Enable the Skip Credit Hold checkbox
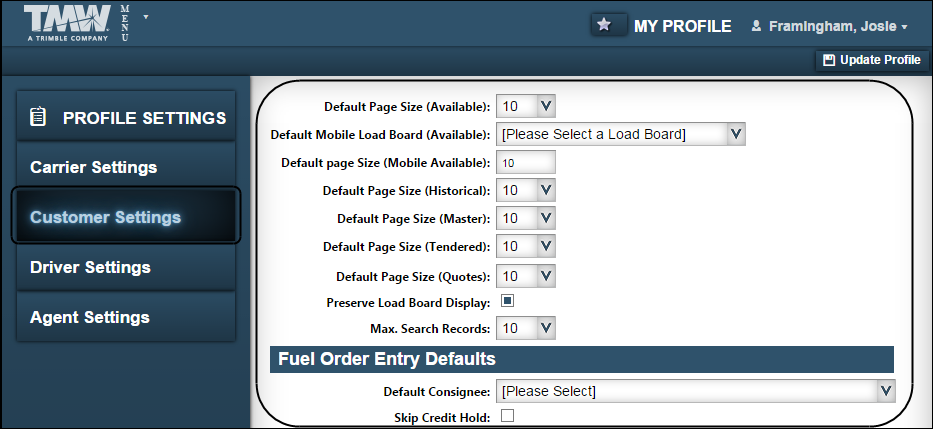 (x=507, y=416)
